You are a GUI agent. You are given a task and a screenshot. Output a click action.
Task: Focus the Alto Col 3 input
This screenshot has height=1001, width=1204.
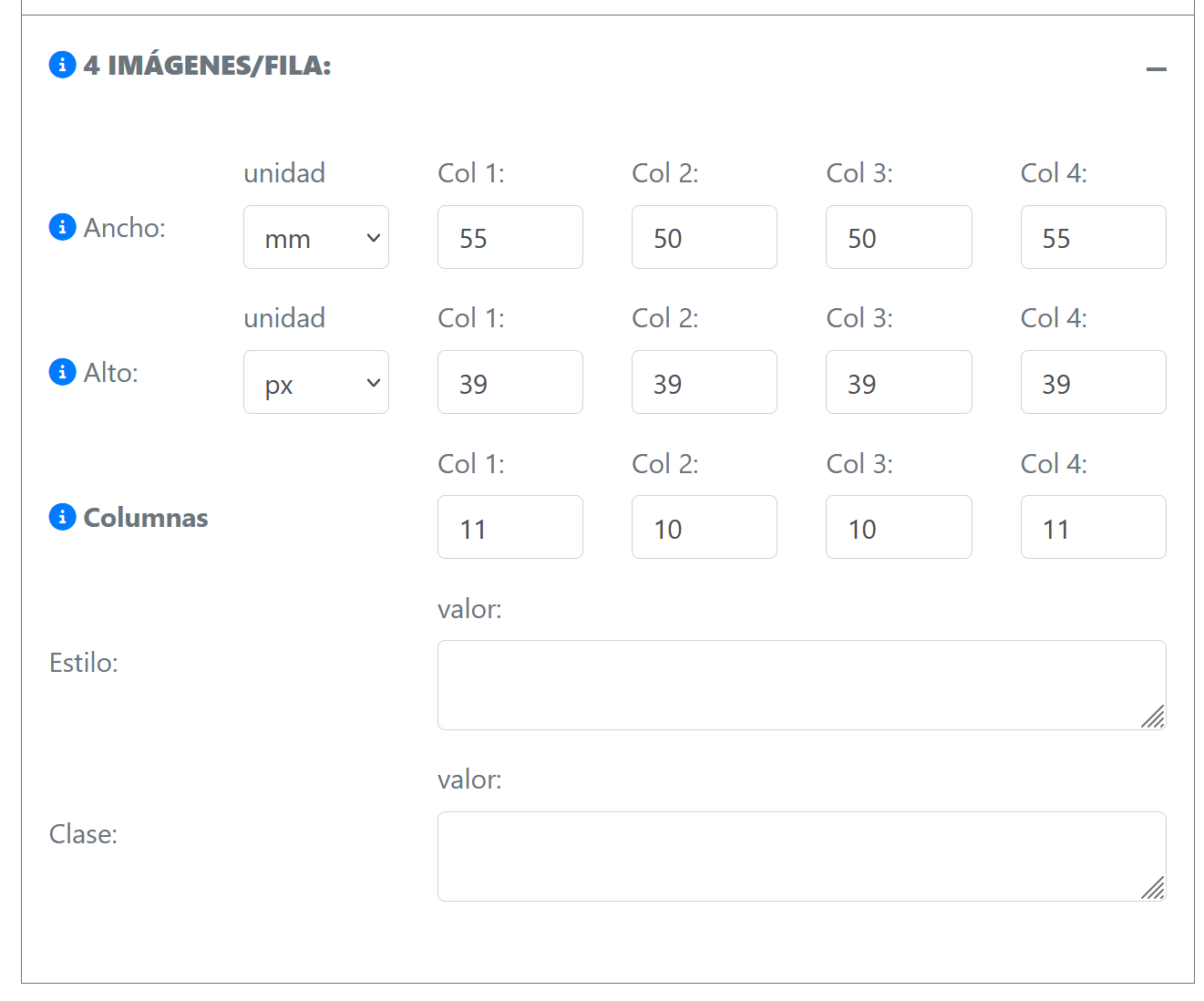tap(898, 382)
